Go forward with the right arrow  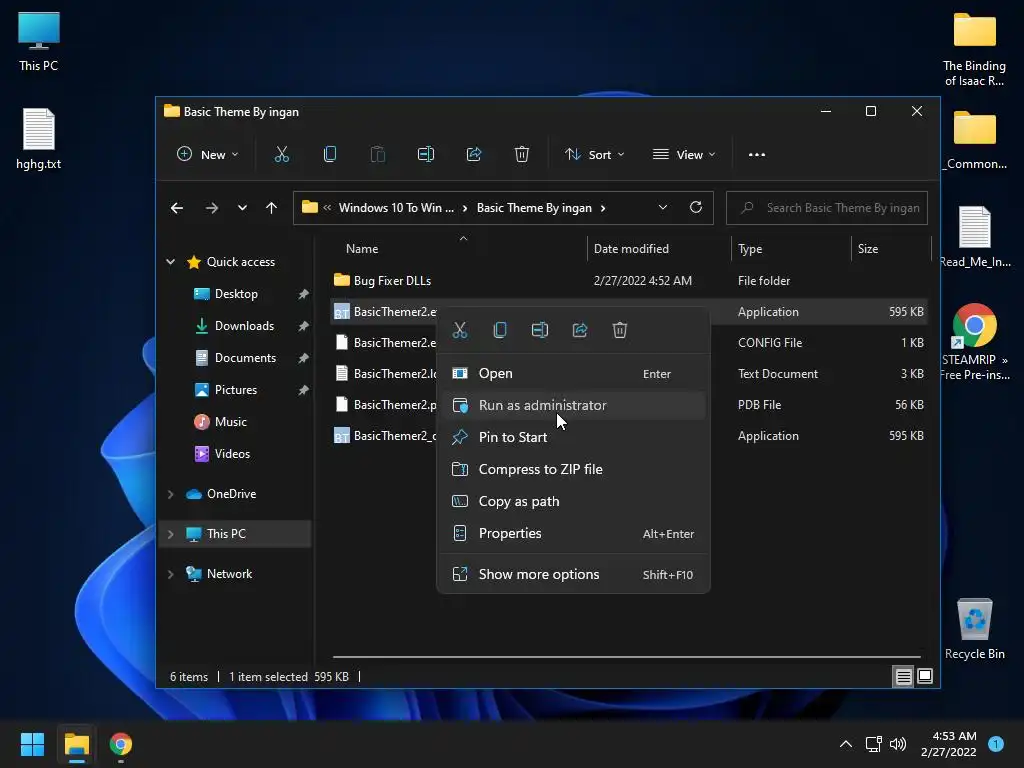pos(212,208)
